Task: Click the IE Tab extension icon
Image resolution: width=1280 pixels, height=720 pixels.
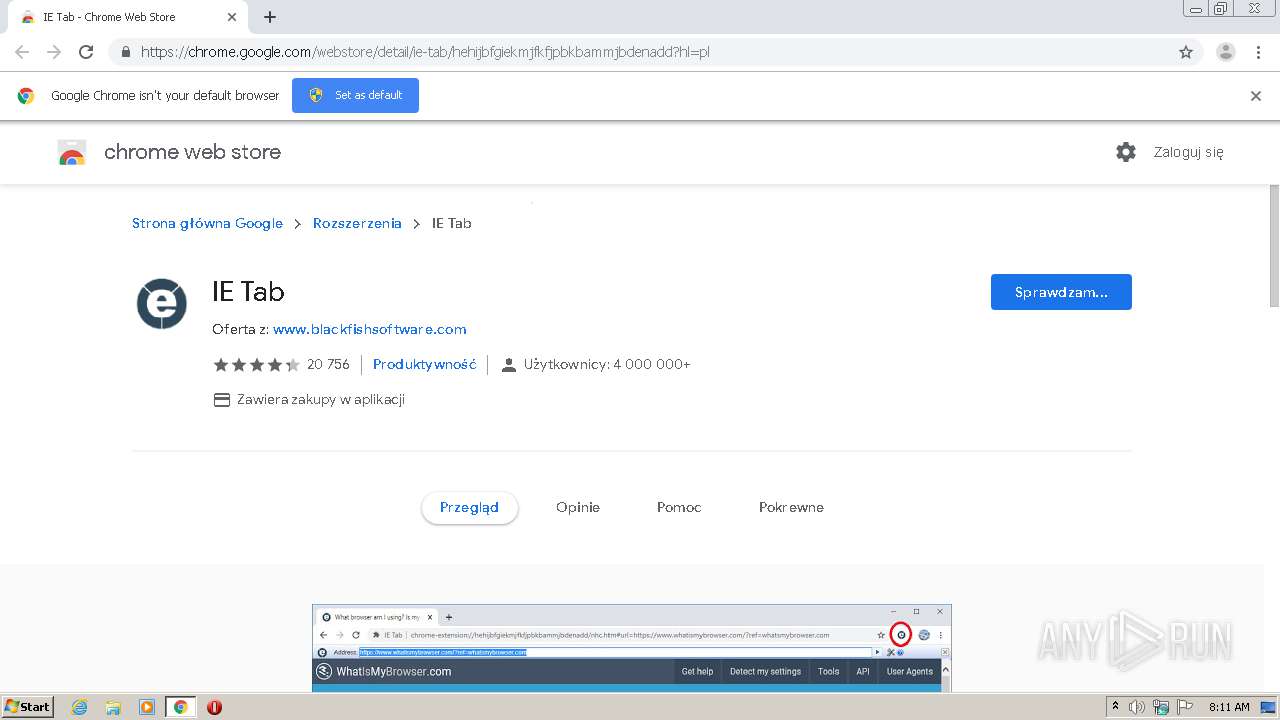Action: click(162, 304)
